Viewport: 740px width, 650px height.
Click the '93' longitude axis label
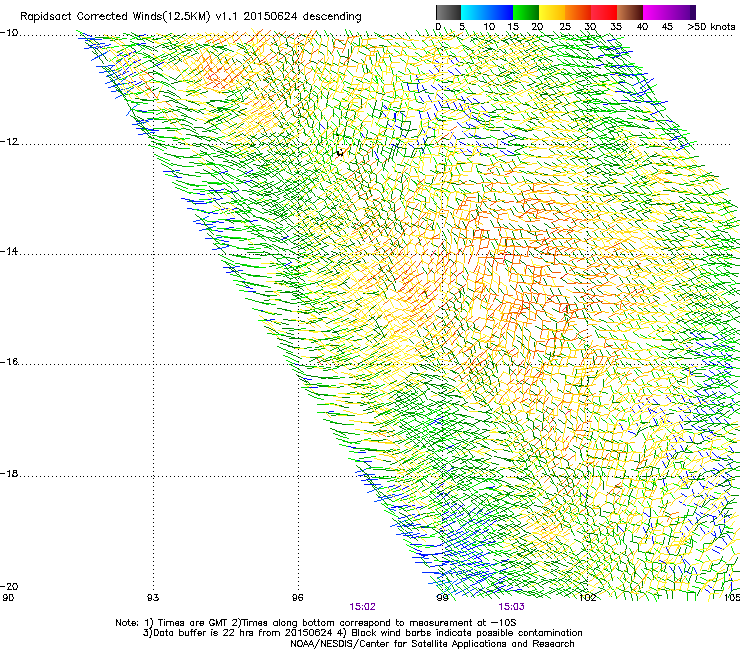(153, 598)
